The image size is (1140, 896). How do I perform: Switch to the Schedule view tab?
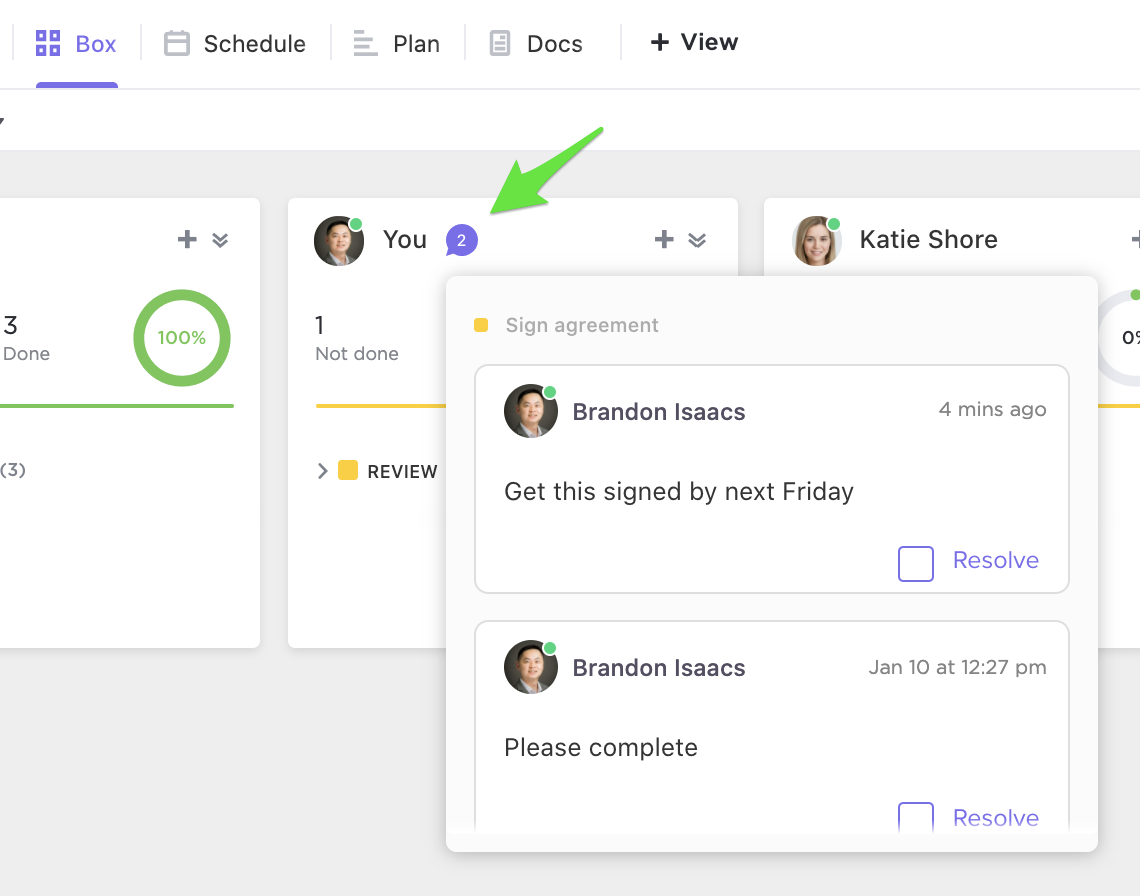236,44
